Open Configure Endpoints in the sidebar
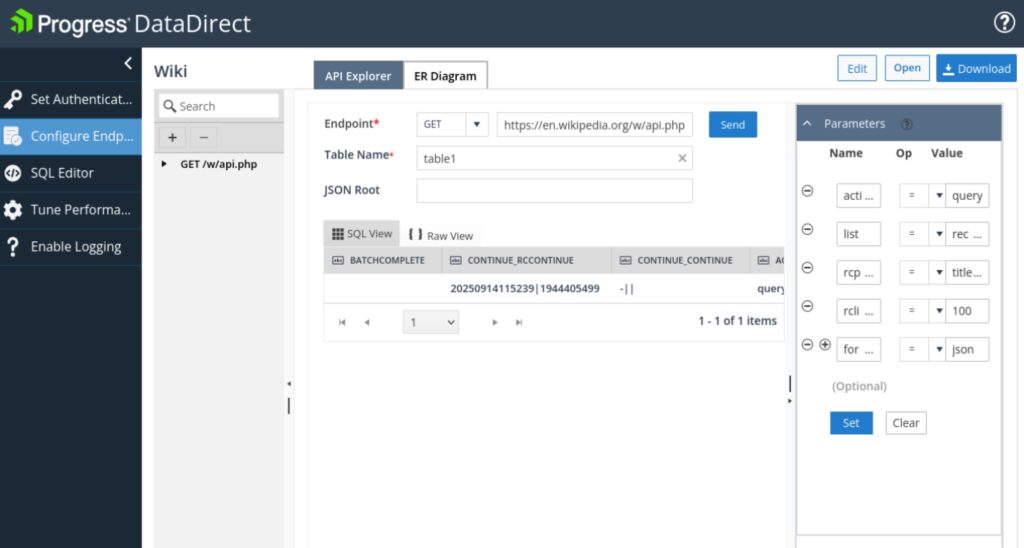 (71, 136)
